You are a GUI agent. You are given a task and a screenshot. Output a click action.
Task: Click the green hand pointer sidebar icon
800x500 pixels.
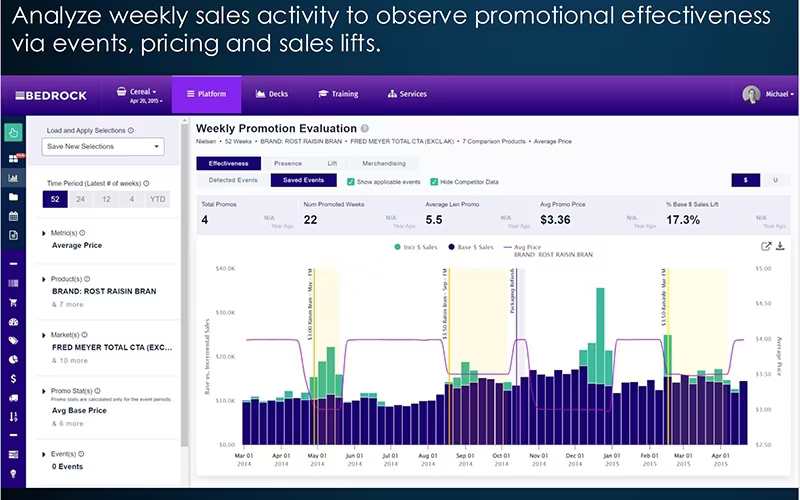click(13, 133)
